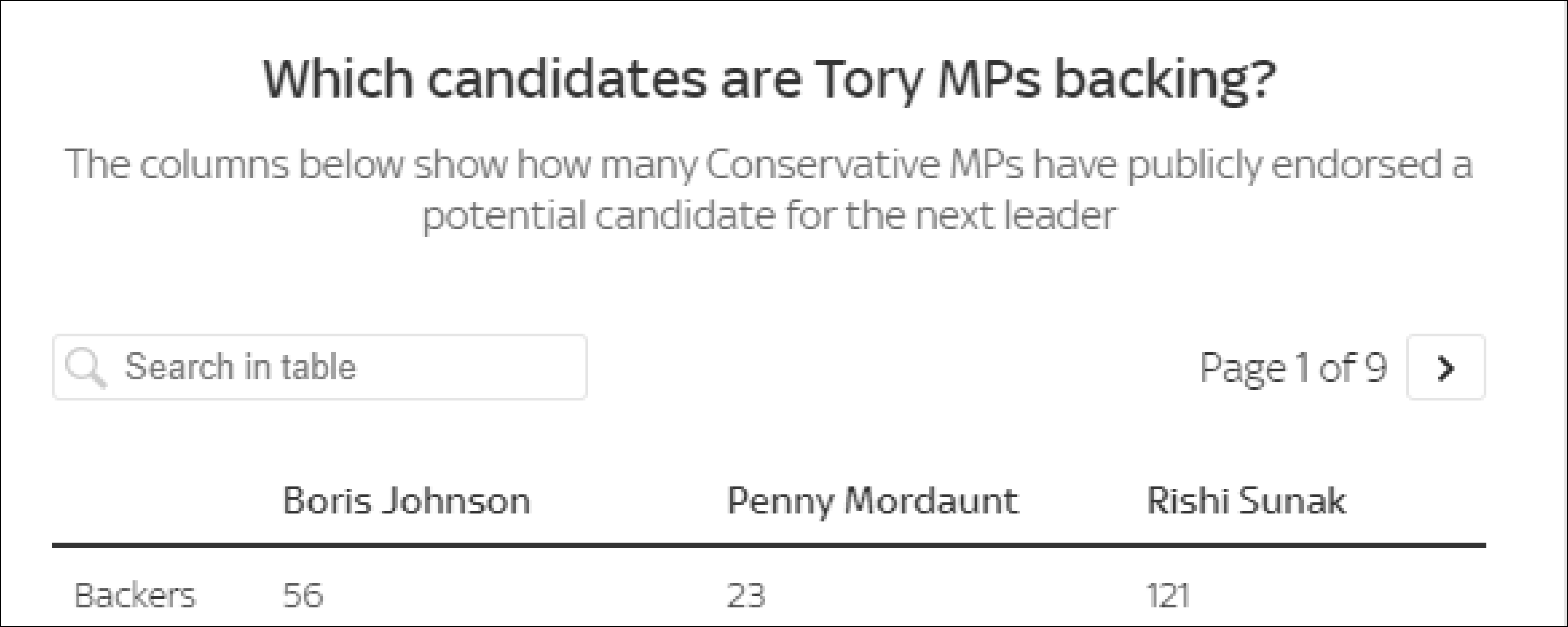Click Penny Mordaunt's backer count 23
1568x627 pixels.
click(746, 595)
